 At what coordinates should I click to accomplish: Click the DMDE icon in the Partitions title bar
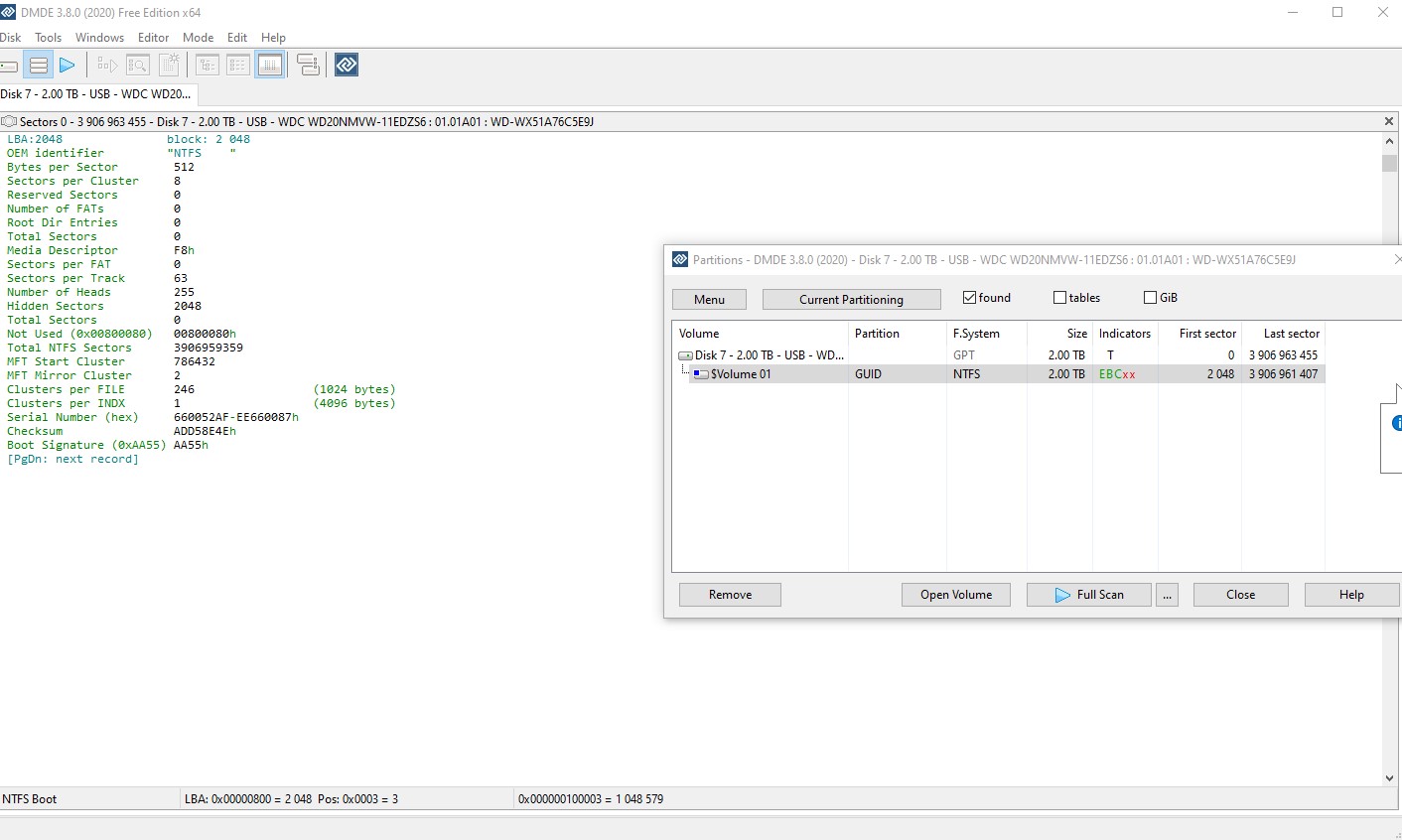coord(680,260)
